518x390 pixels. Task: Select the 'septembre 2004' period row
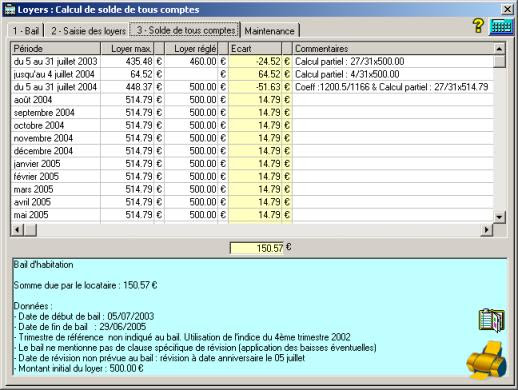click(252, 112)
